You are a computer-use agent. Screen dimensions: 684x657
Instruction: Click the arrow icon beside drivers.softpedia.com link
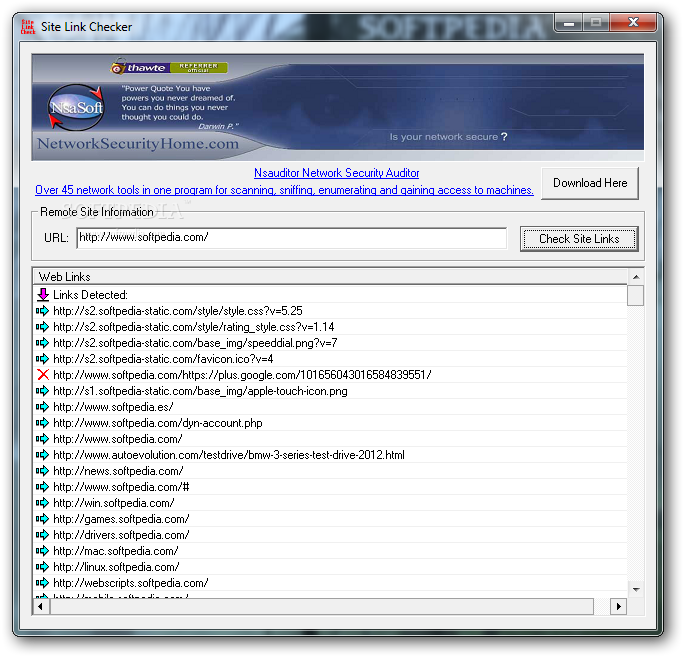coord(42,535)
